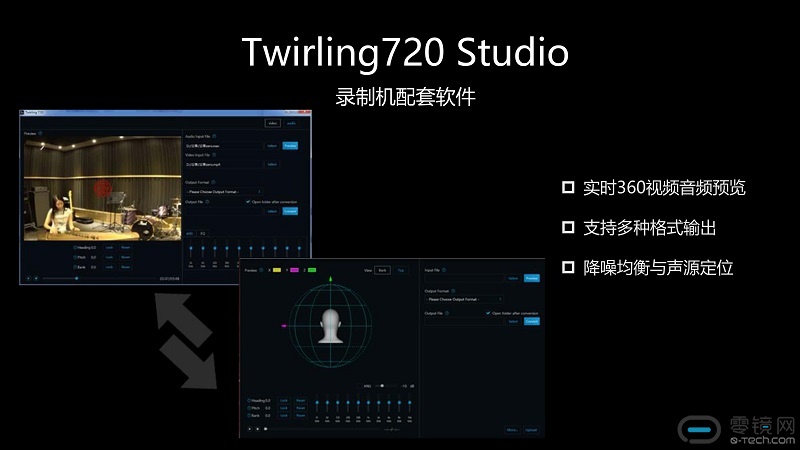Click the Video Input File path field

pos(224,164)
